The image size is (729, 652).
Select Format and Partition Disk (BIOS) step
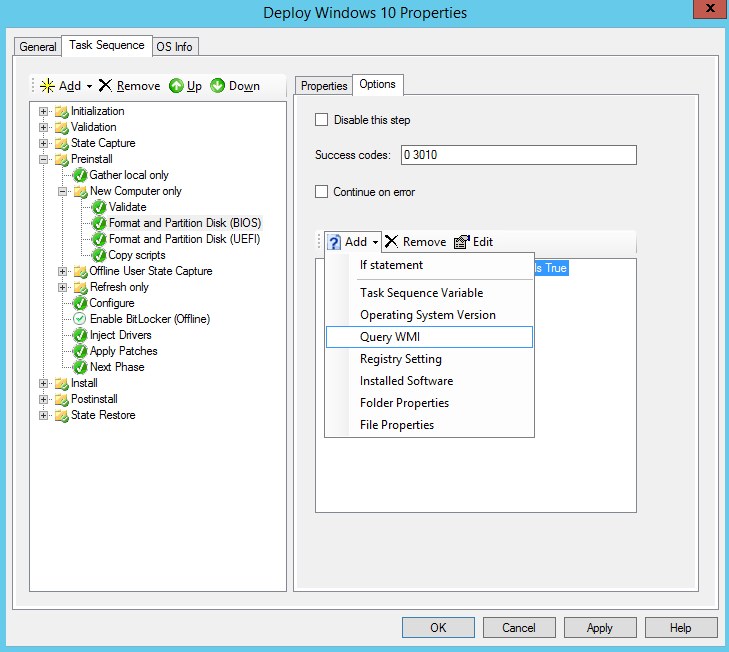(185, 223)
